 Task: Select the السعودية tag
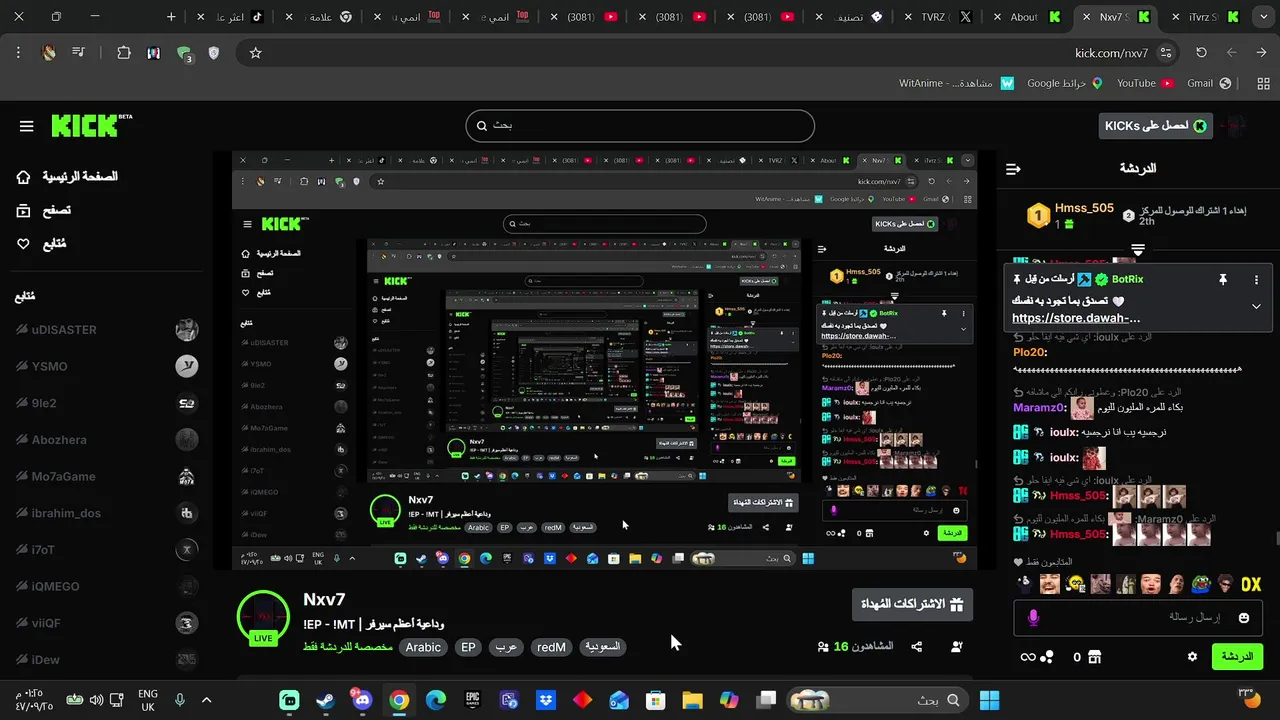[602, 647]
